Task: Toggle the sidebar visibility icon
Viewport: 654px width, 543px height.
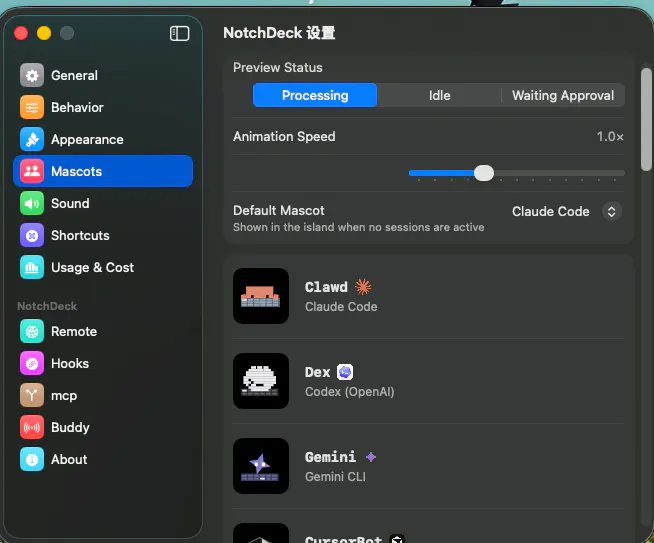Action: pyautogui.click(x=179, y=33)
